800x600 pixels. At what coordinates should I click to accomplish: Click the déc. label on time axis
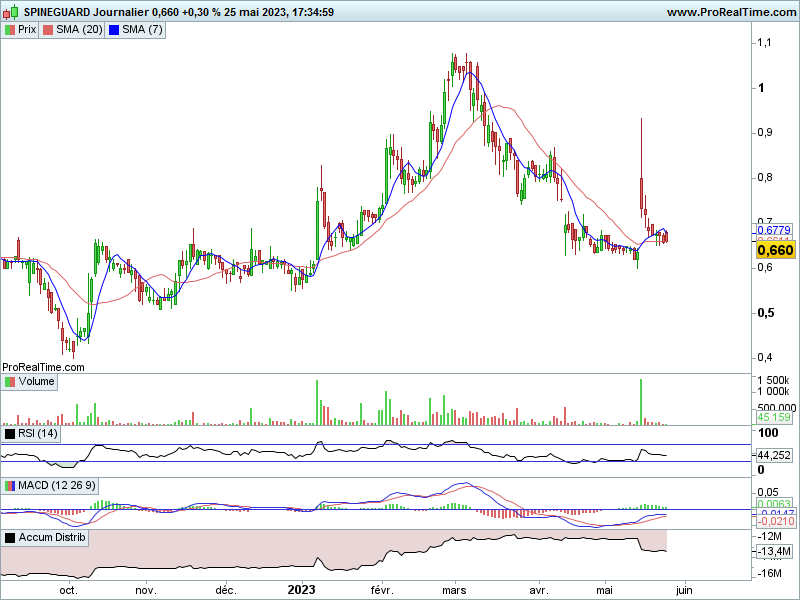tap(226, 590)
